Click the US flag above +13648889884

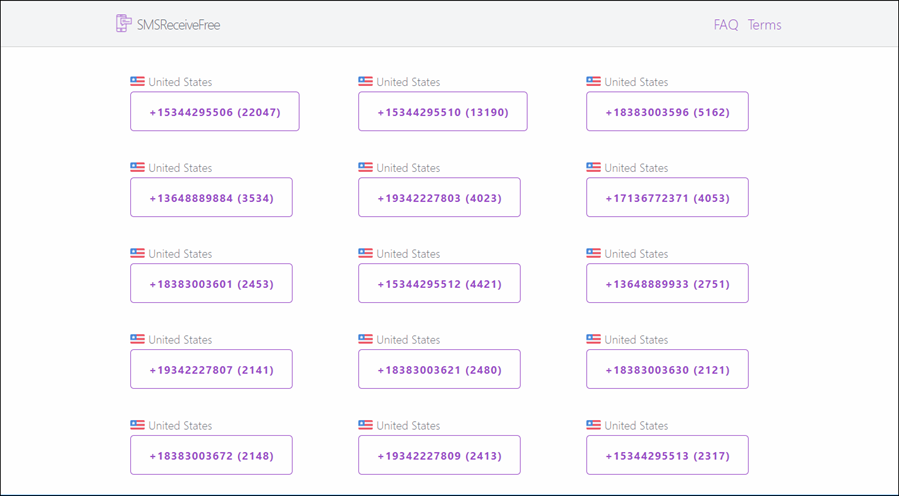tap(138, 168)
